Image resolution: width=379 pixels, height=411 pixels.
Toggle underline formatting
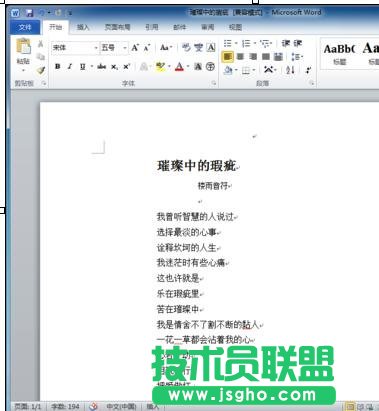(82, 67)
